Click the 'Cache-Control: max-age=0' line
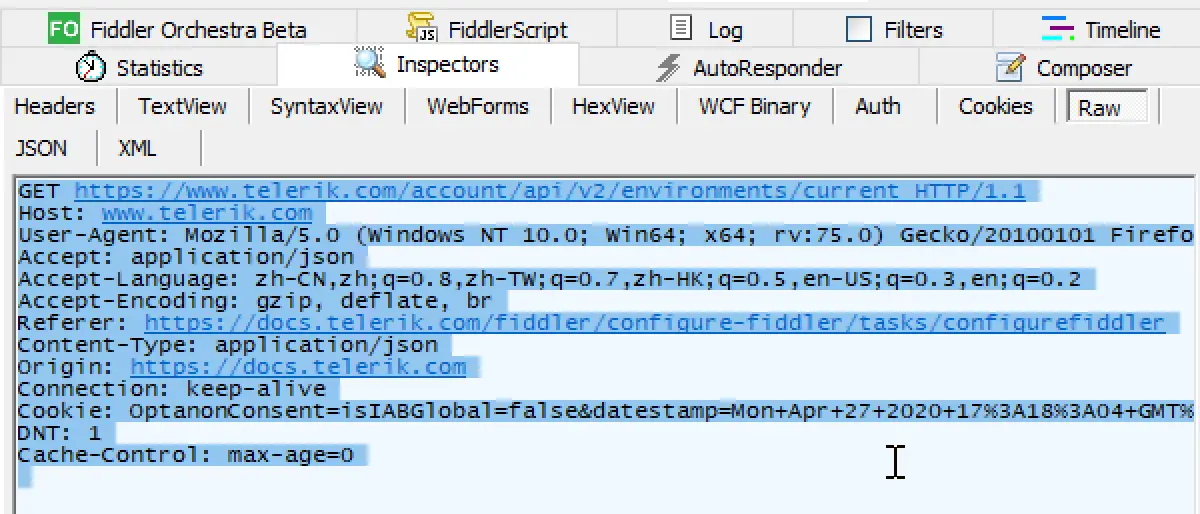The image size is (1200, 514). pos(186,455)
